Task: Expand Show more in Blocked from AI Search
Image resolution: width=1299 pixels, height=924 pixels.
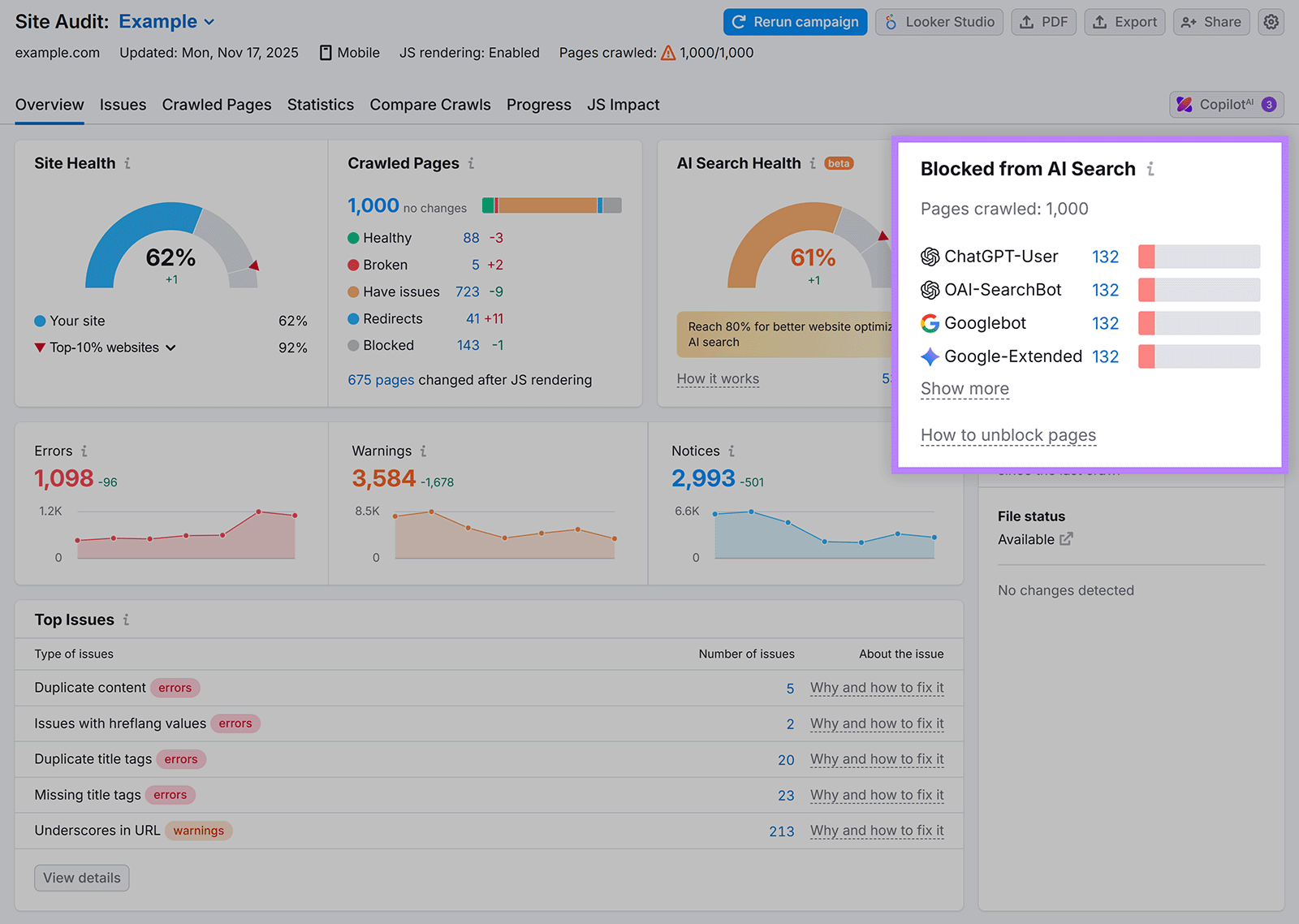Action: pyautogui.click(x=965, y=389)
